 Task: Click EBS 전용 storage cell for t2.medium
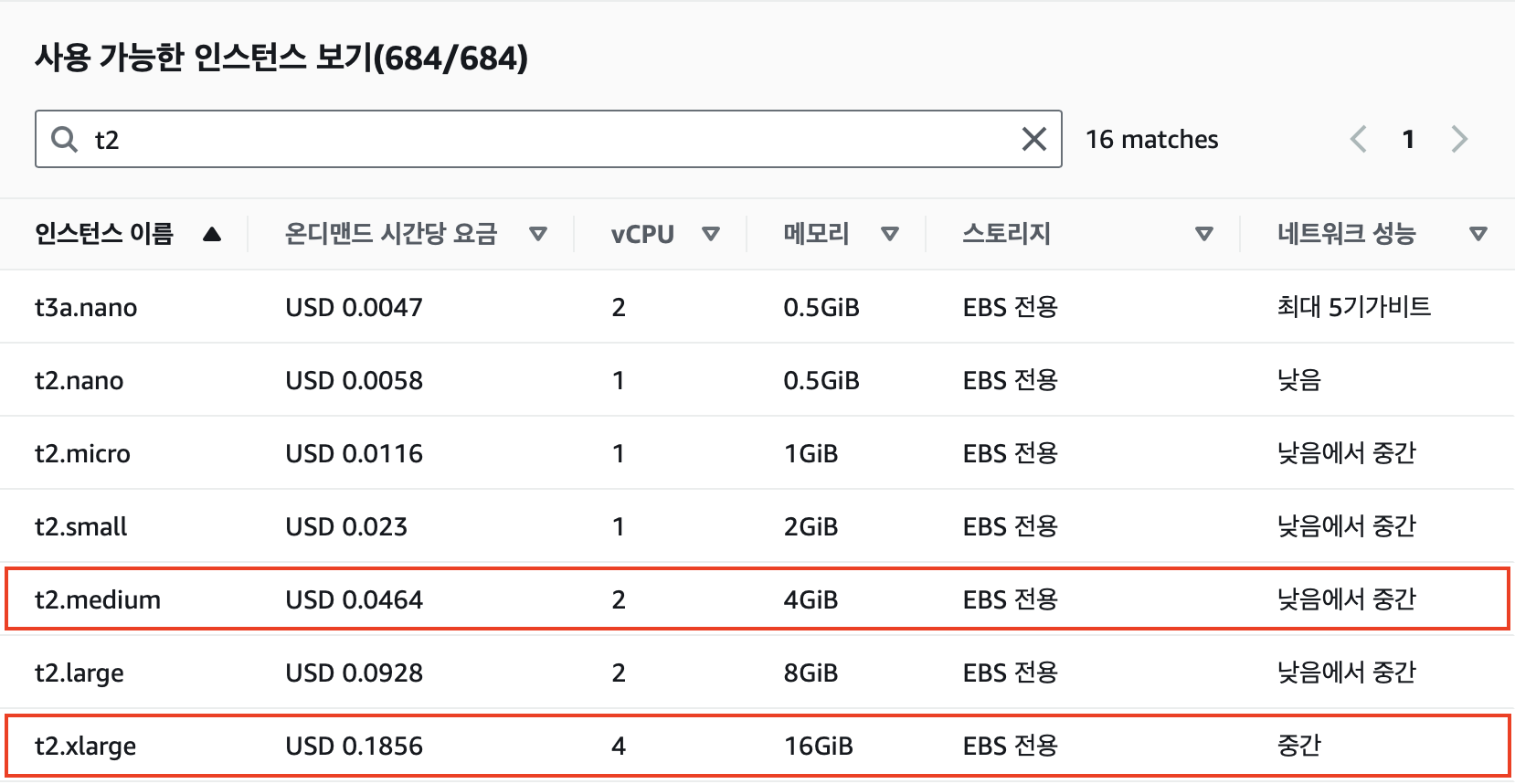(1010, 599)
